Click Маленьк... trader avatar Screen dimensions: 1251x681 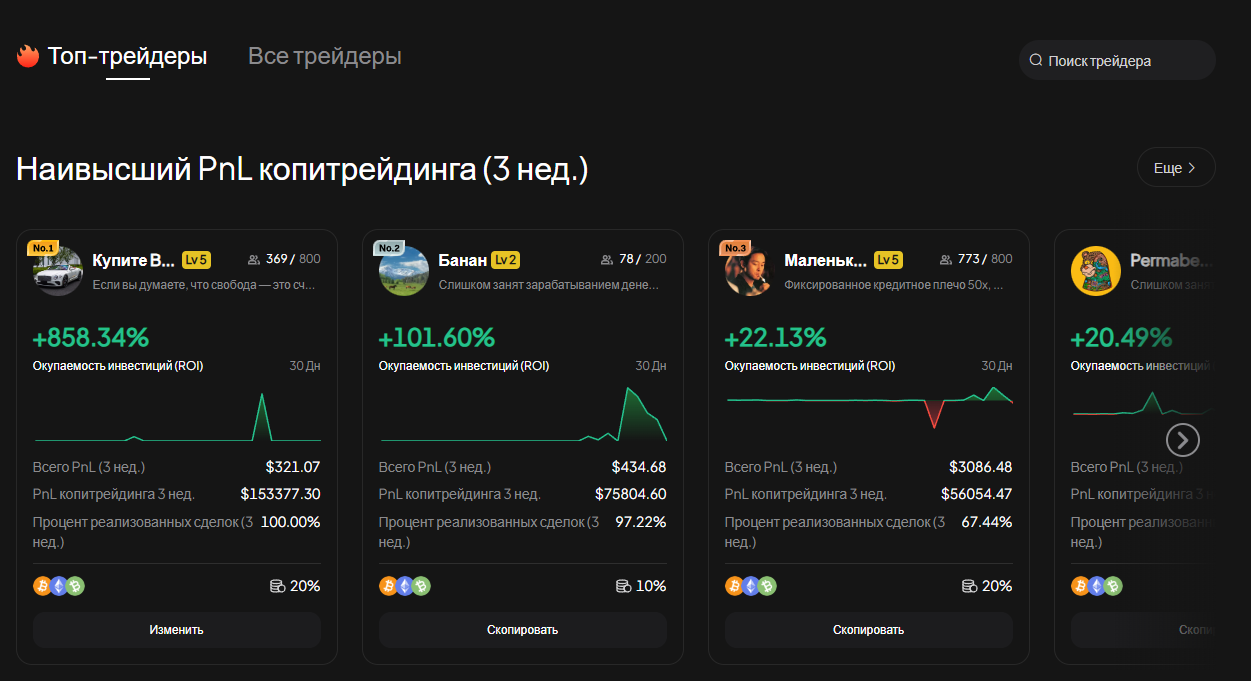(x=749, y=270)
